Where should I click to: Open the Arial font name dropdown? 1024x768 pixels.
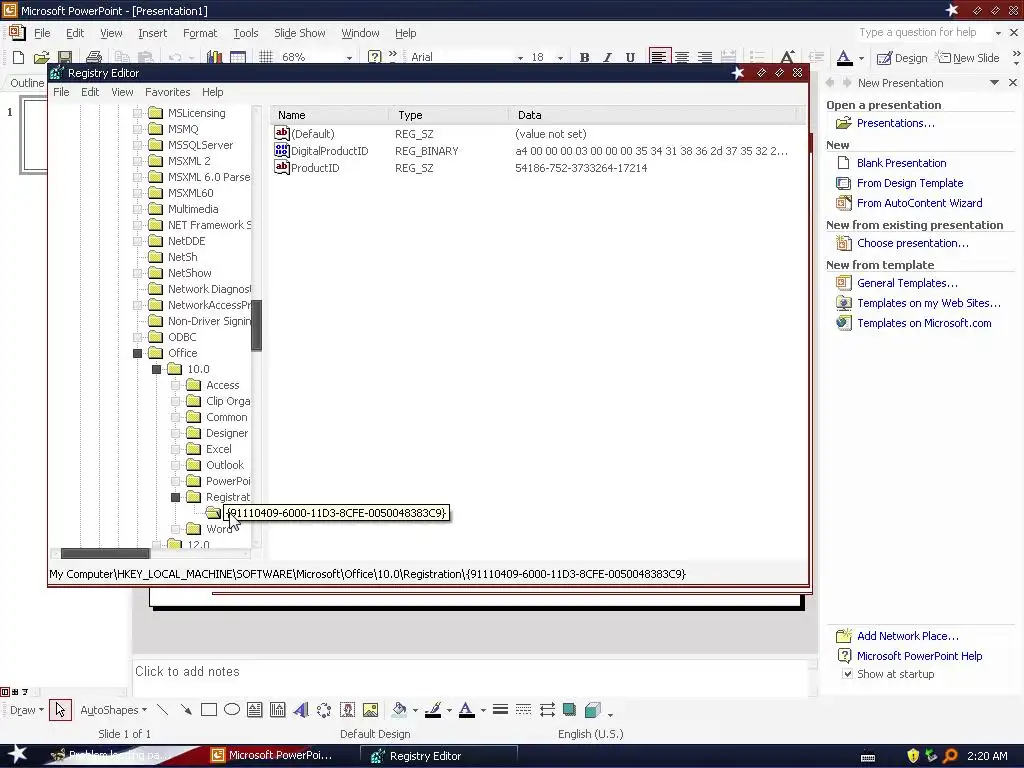pos(520,57)
